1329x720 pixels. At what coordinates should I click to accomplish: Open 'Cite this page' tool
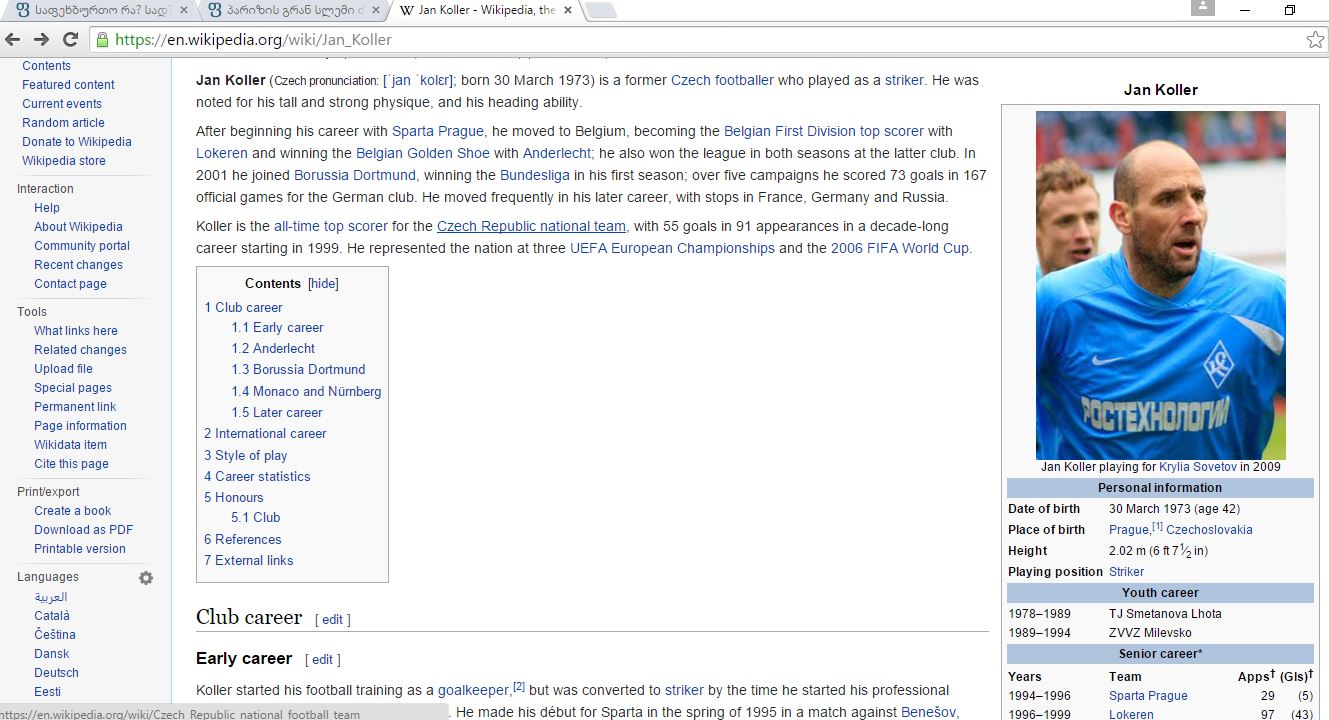(x=71, y=464)
